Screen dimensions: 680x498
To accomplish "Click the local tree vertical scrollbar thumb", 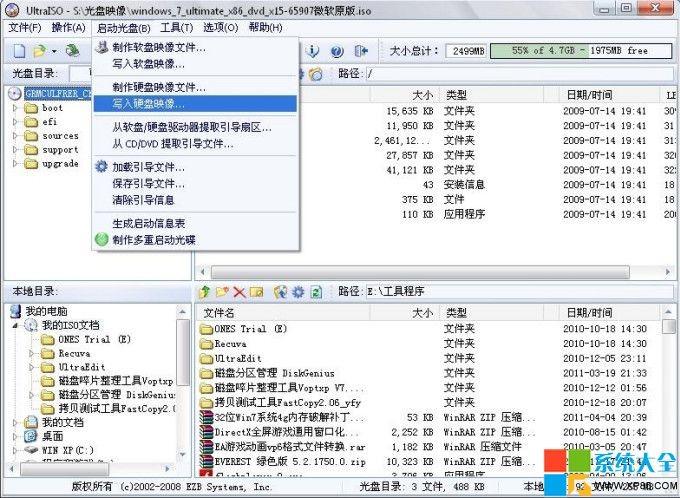I will [183, 352].
